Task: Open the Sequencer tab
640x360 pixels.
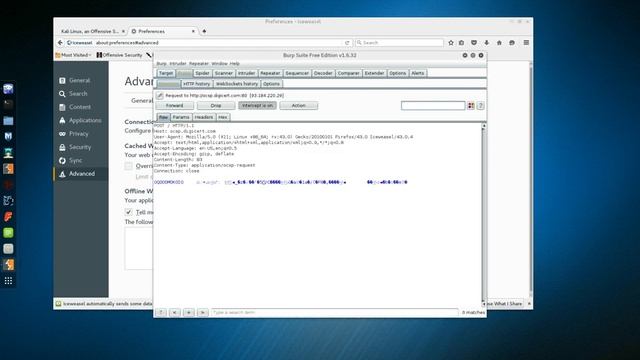Action: pyautogui.click(x=297, y=73)
